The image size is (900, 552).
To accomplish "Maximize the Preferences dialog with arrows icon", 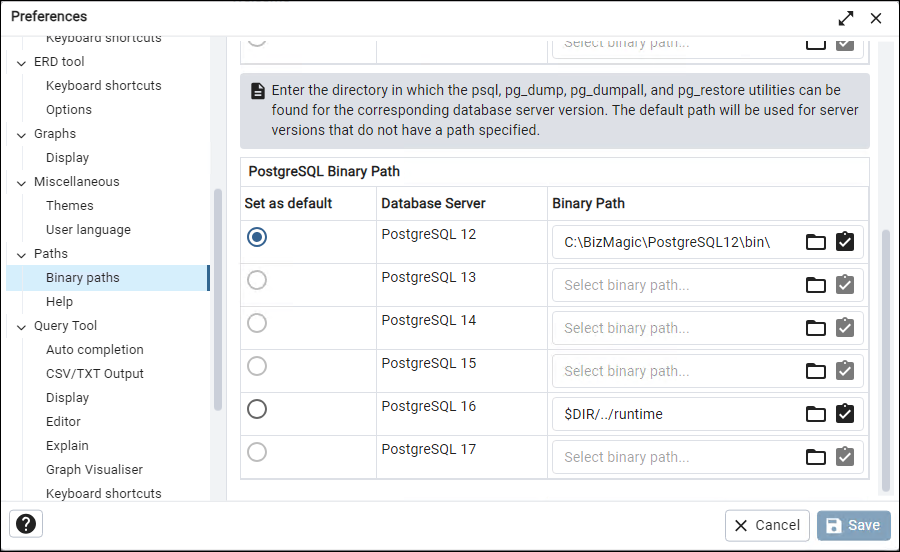I will [845, 18].
